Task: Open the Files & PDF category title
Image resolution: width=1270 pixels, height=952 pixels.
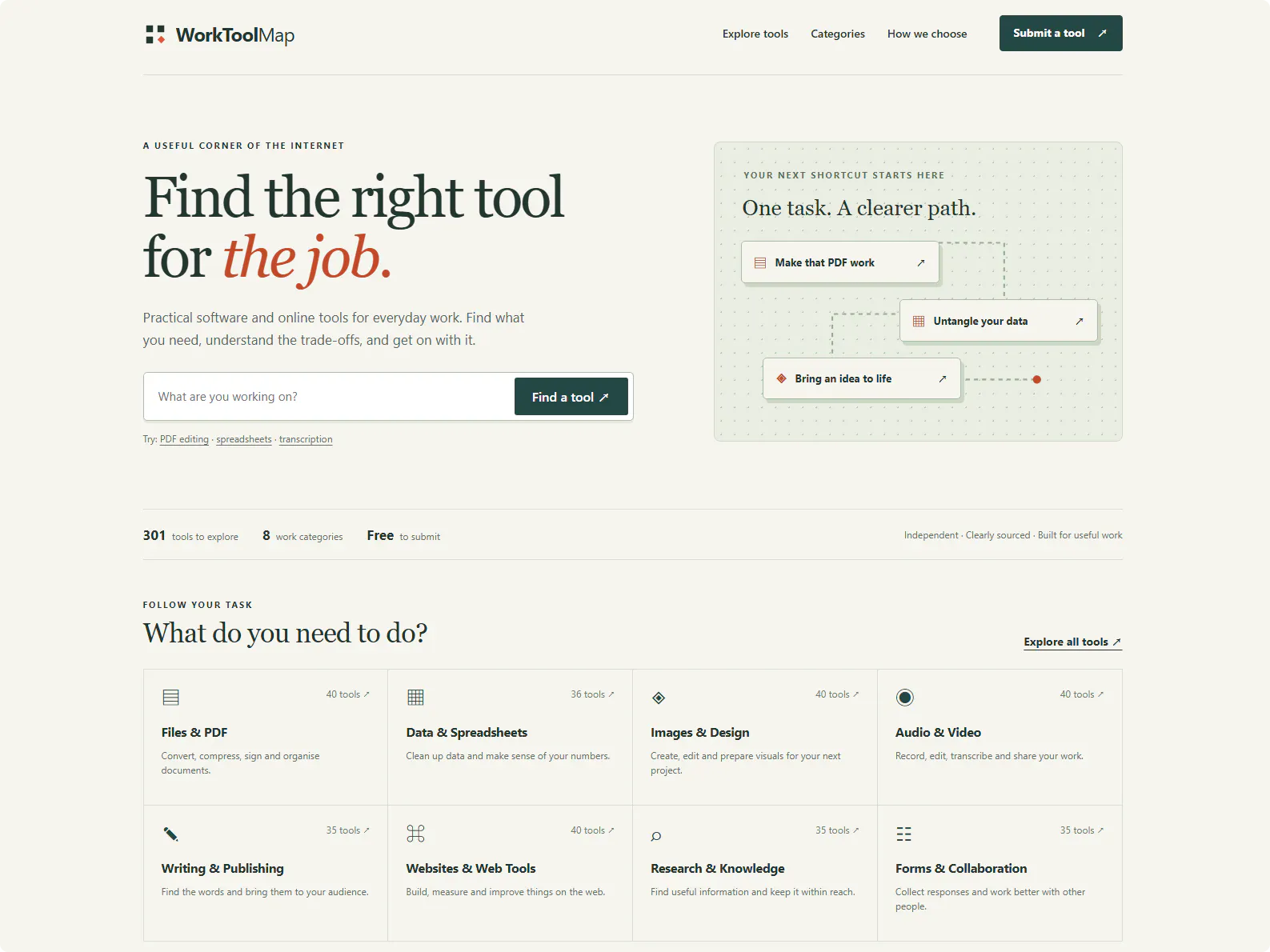Action: [194, 732]
